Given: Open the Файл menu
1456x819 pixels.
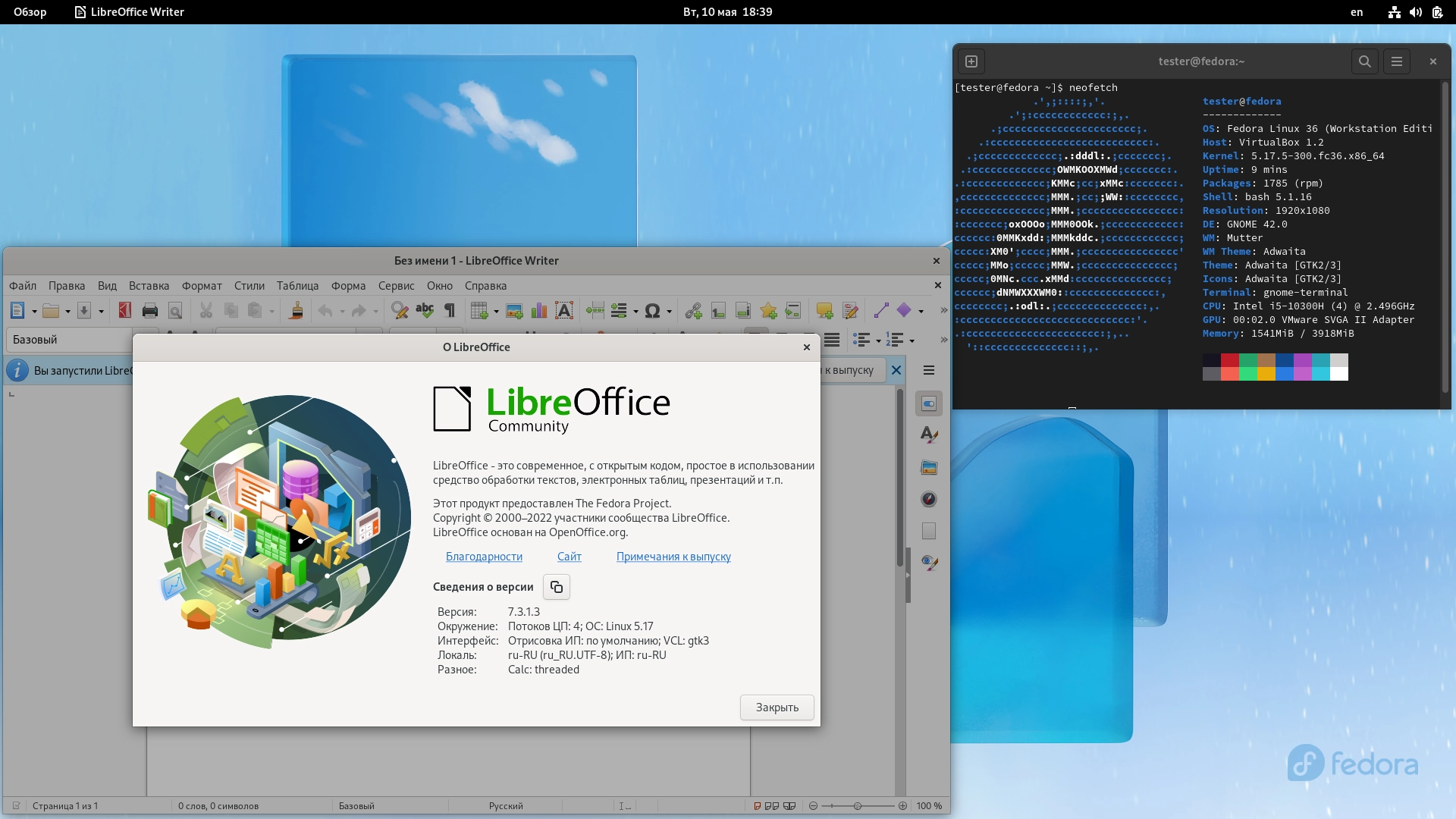Looking at the screenshot, I should [23, 286].
